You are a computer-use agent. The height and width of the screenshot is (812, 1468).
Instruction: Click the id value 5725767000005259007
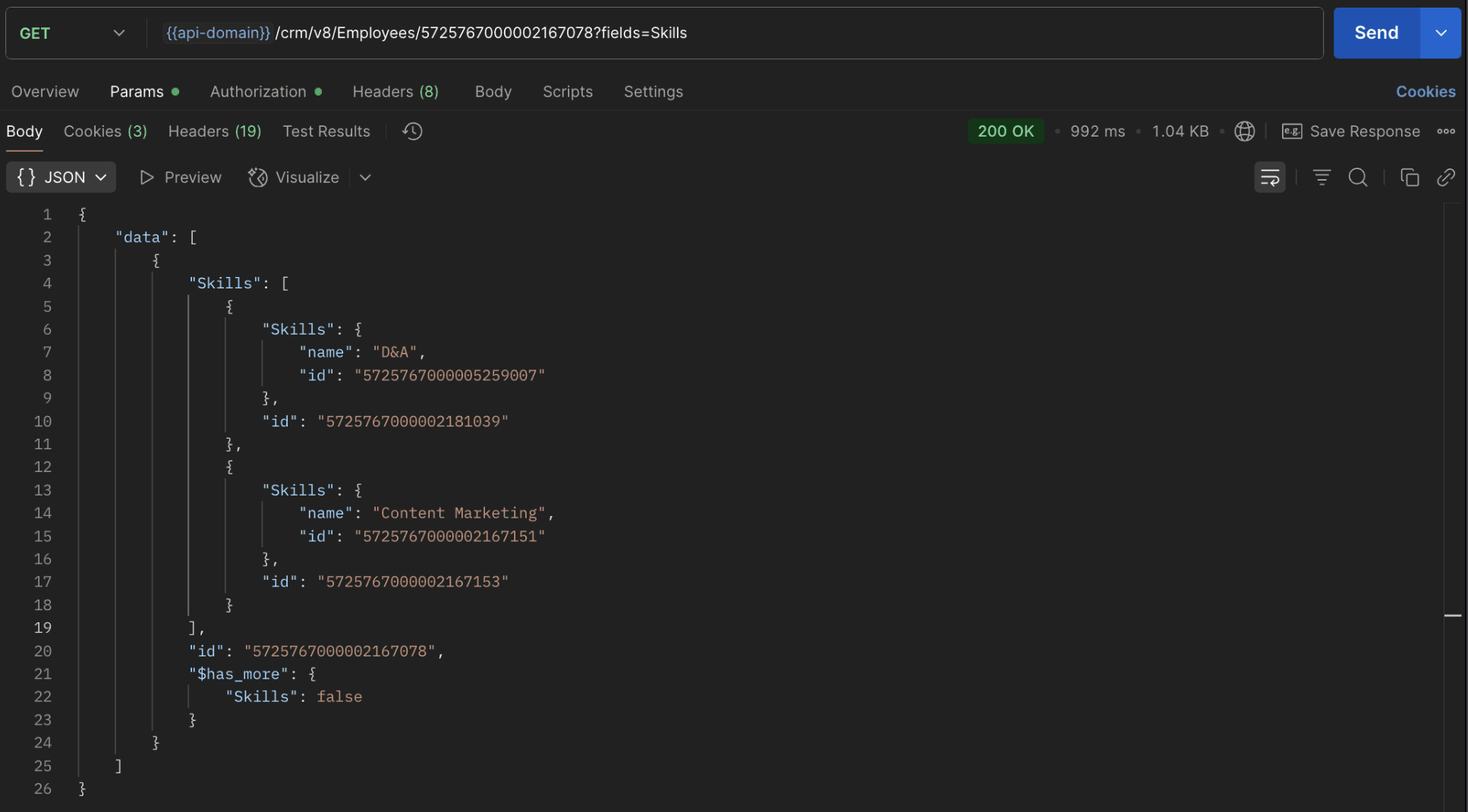click(449, 376)
